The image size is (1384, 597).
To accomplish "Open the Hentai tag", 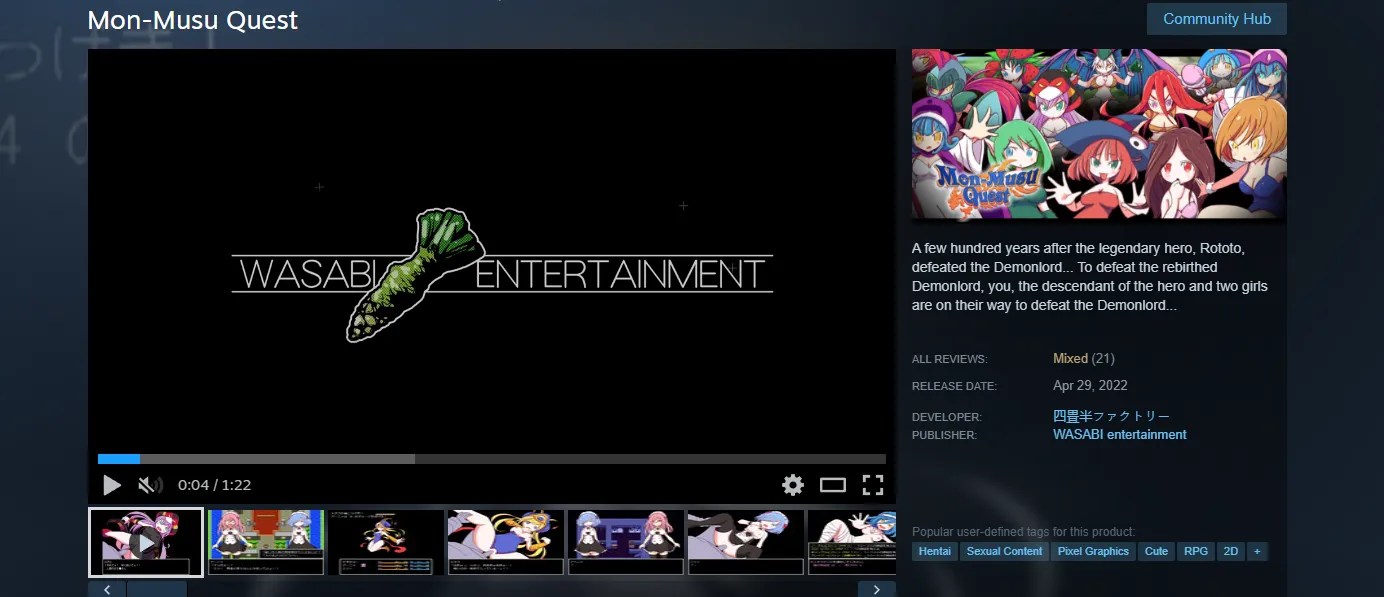I will (935, 551).
